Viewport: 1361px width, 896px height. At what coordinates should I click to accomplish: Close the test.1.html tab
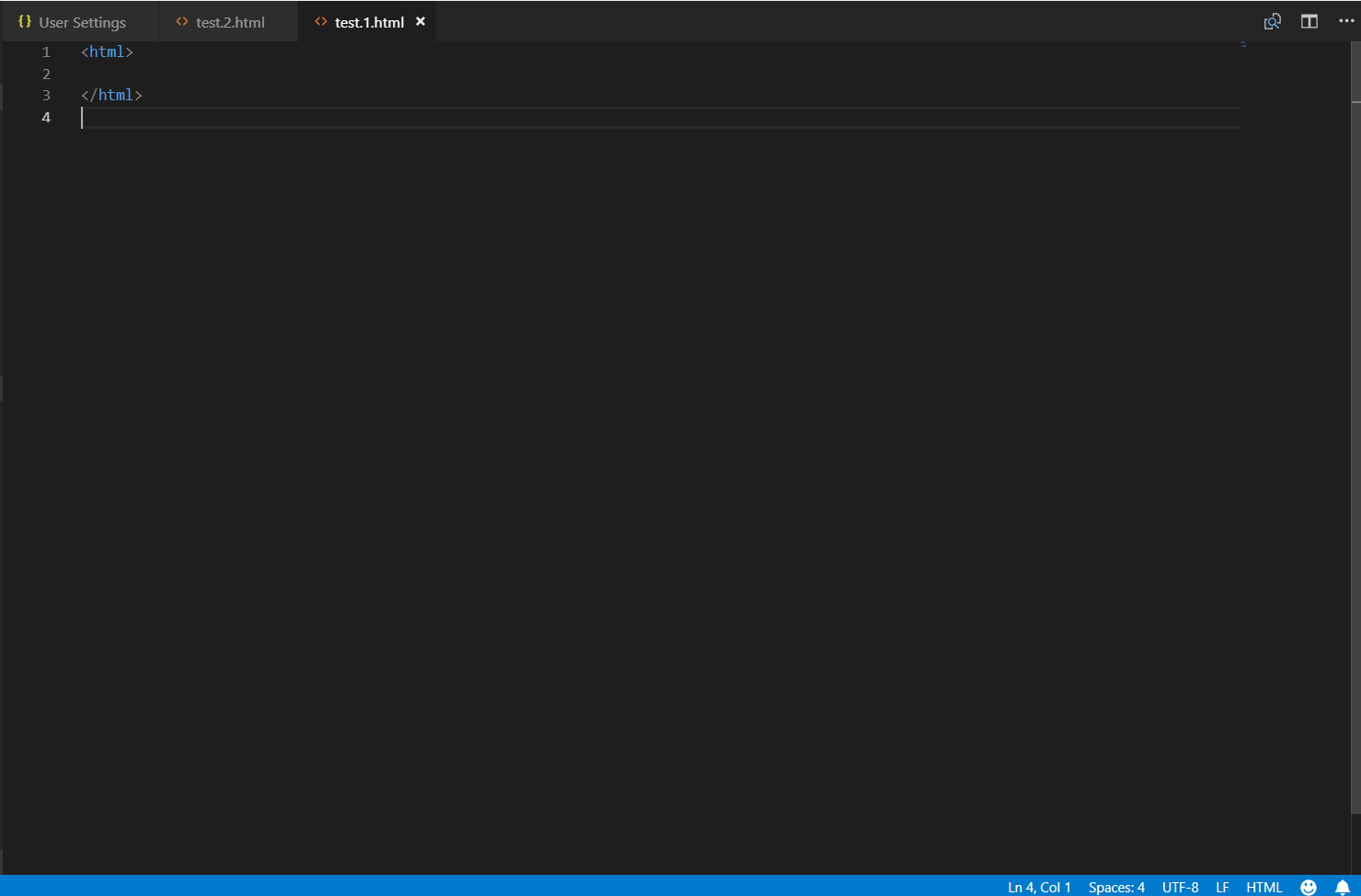tap(421, 21)
